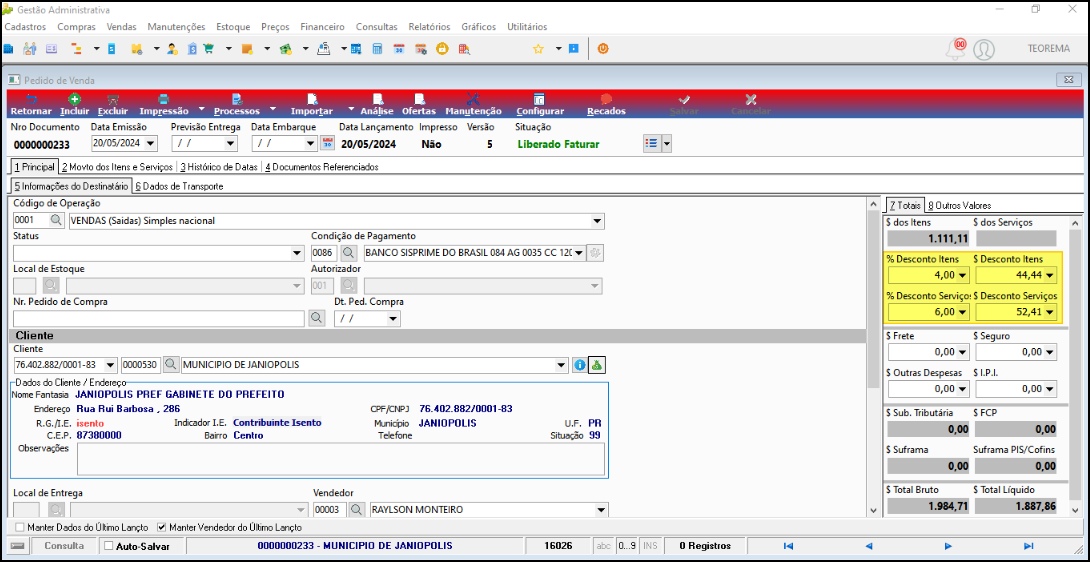Click the shopping cart icon in main toolbar
Viewport: 1090px width, 562px height.
pos(208,49)
